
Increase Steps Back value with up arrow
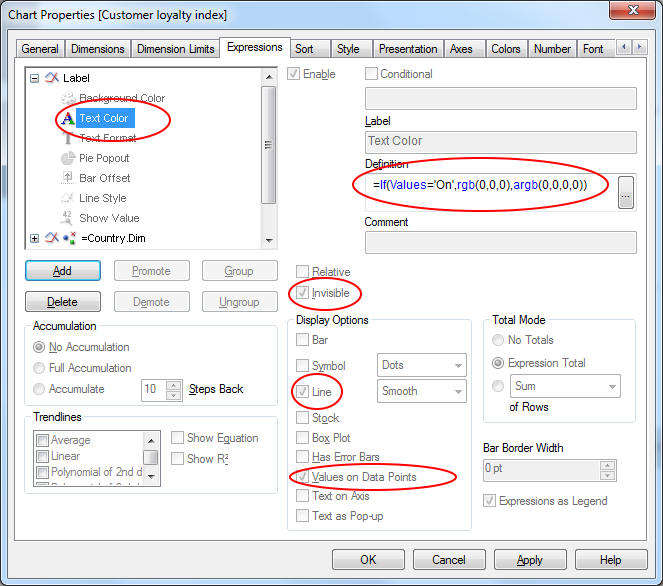click(173, 385)
